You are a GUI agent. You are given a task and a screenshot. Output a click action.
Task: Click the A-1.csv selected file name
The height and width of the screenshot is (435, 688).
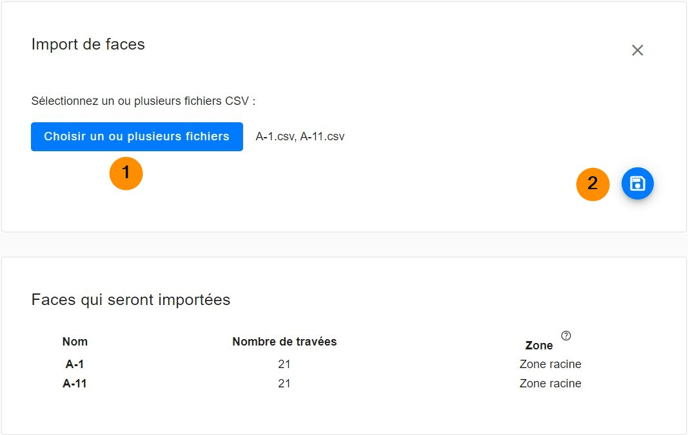point(275,137)
